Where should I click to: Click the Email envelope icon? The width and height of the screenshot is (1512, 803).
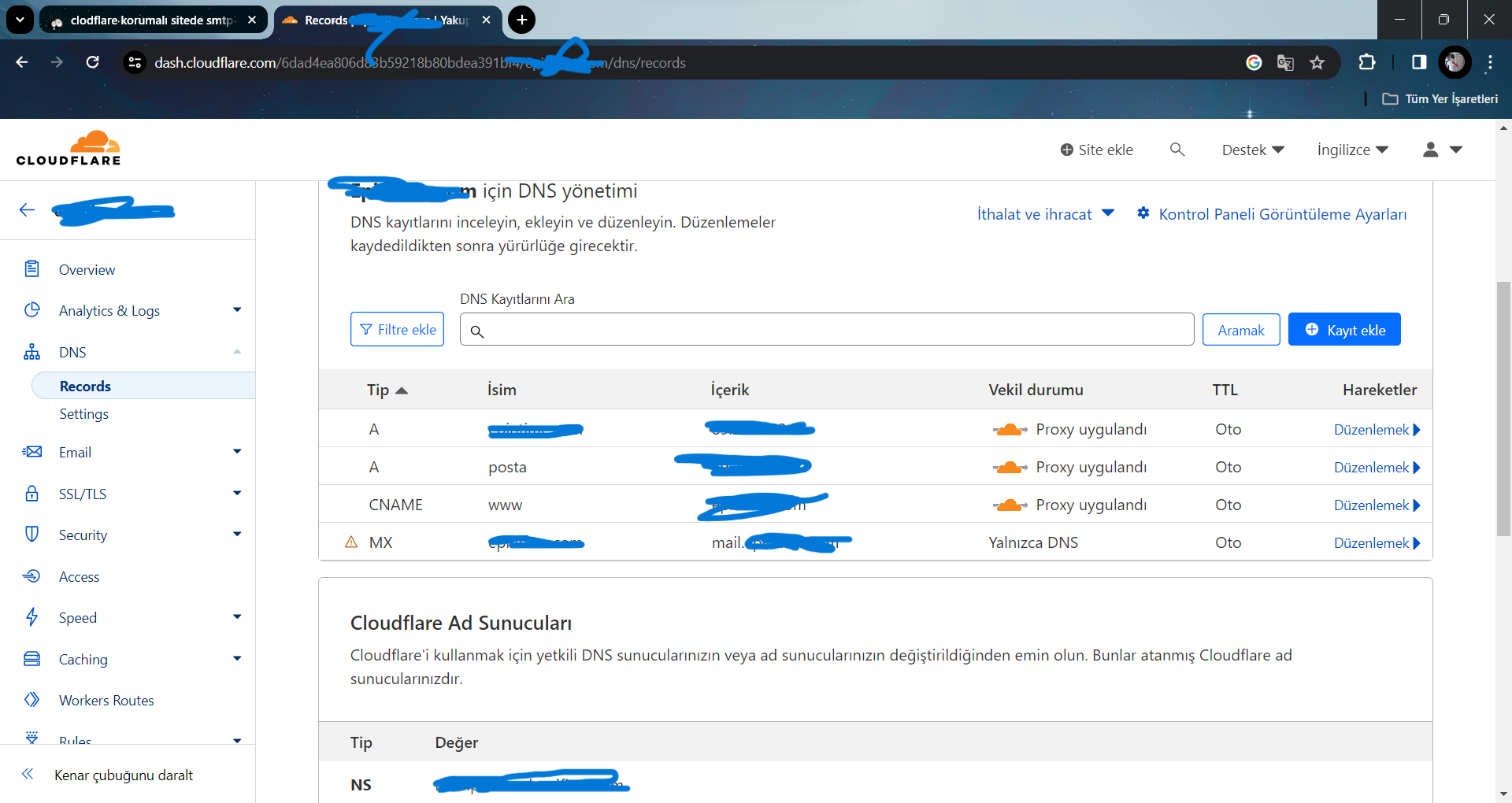(x=31, y=452)
